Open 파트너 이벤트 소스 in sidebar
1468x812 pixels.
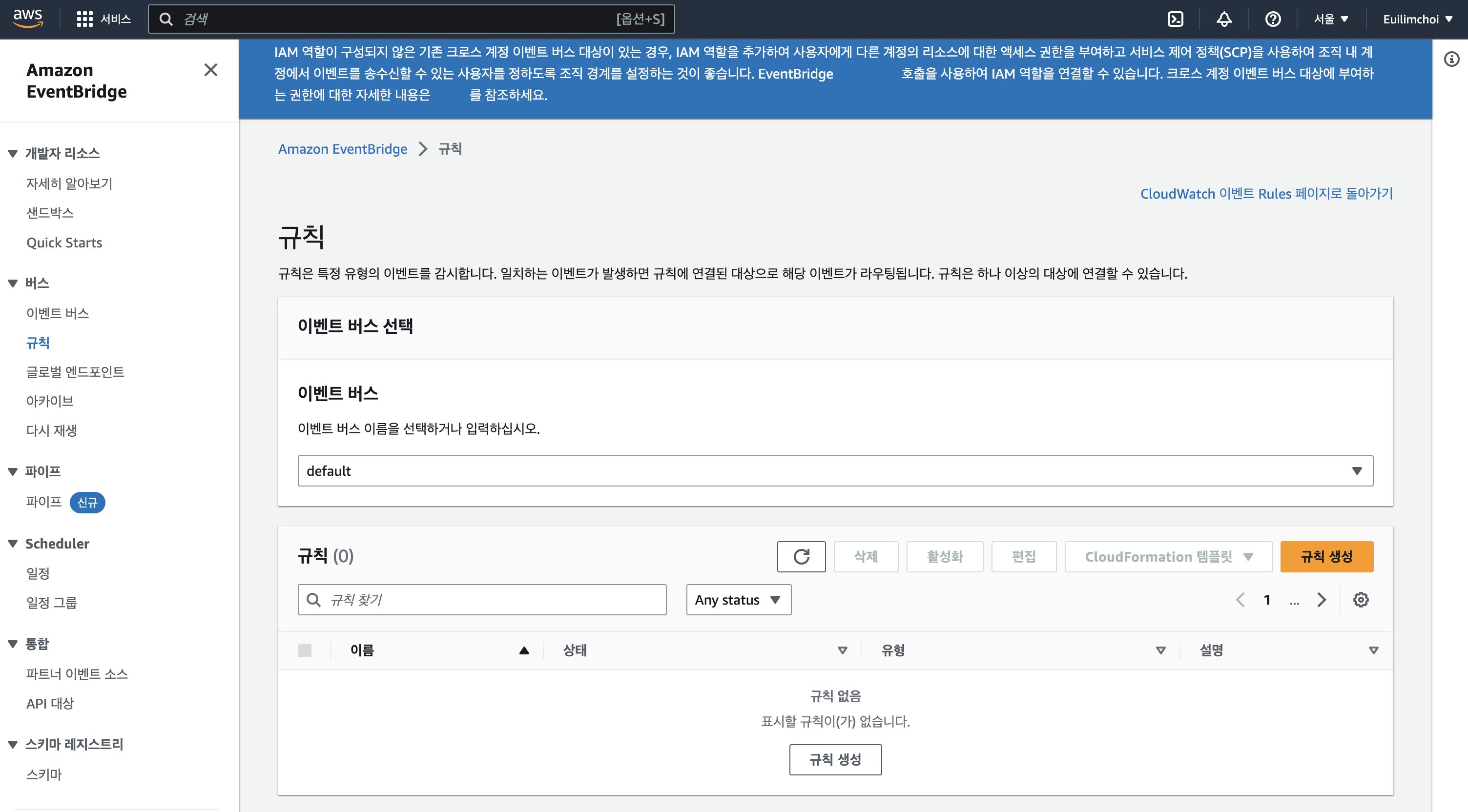click(x=77, y=673)
